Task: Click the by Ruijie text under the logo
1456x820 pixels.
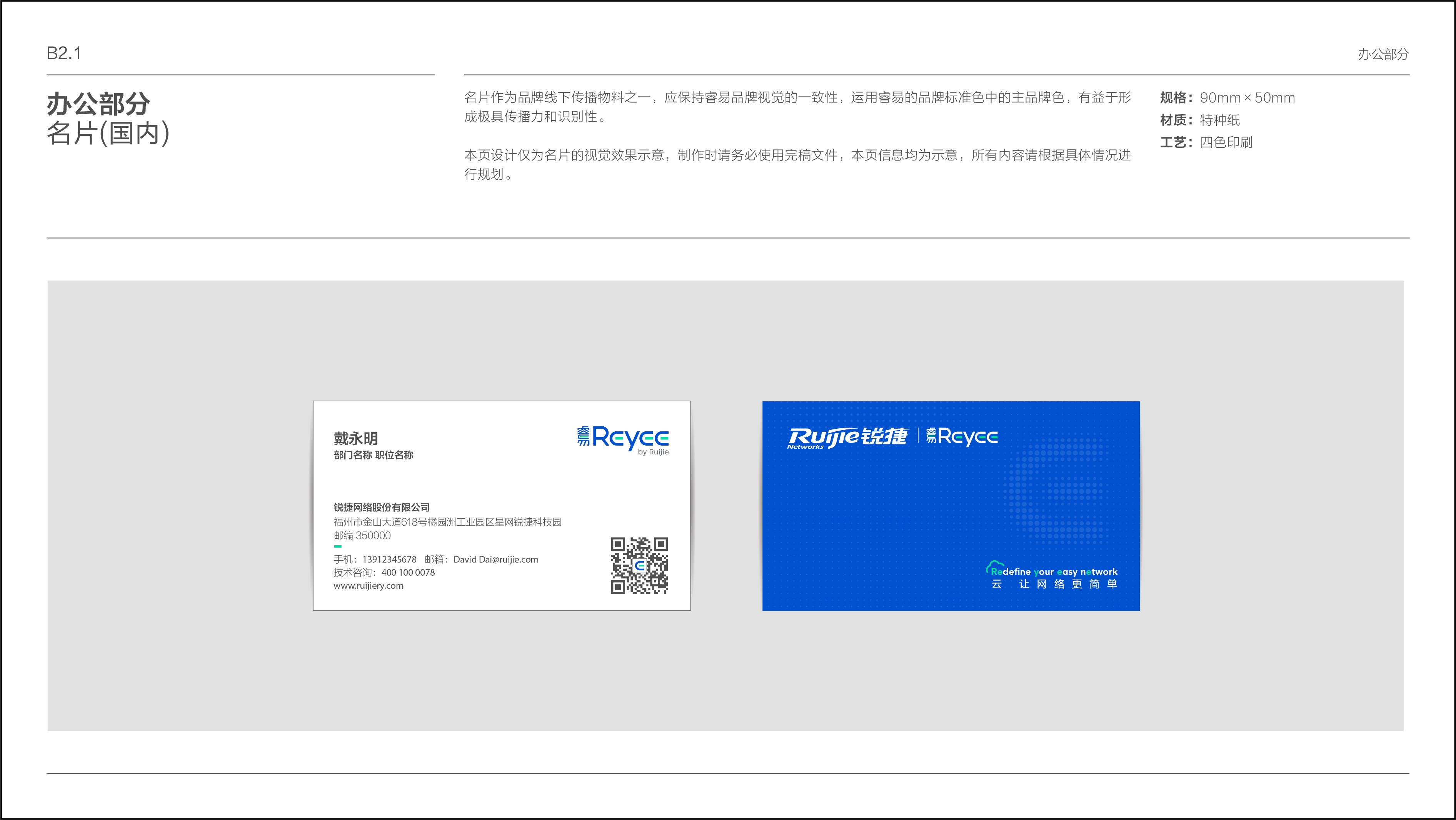Action: [653, 452]
